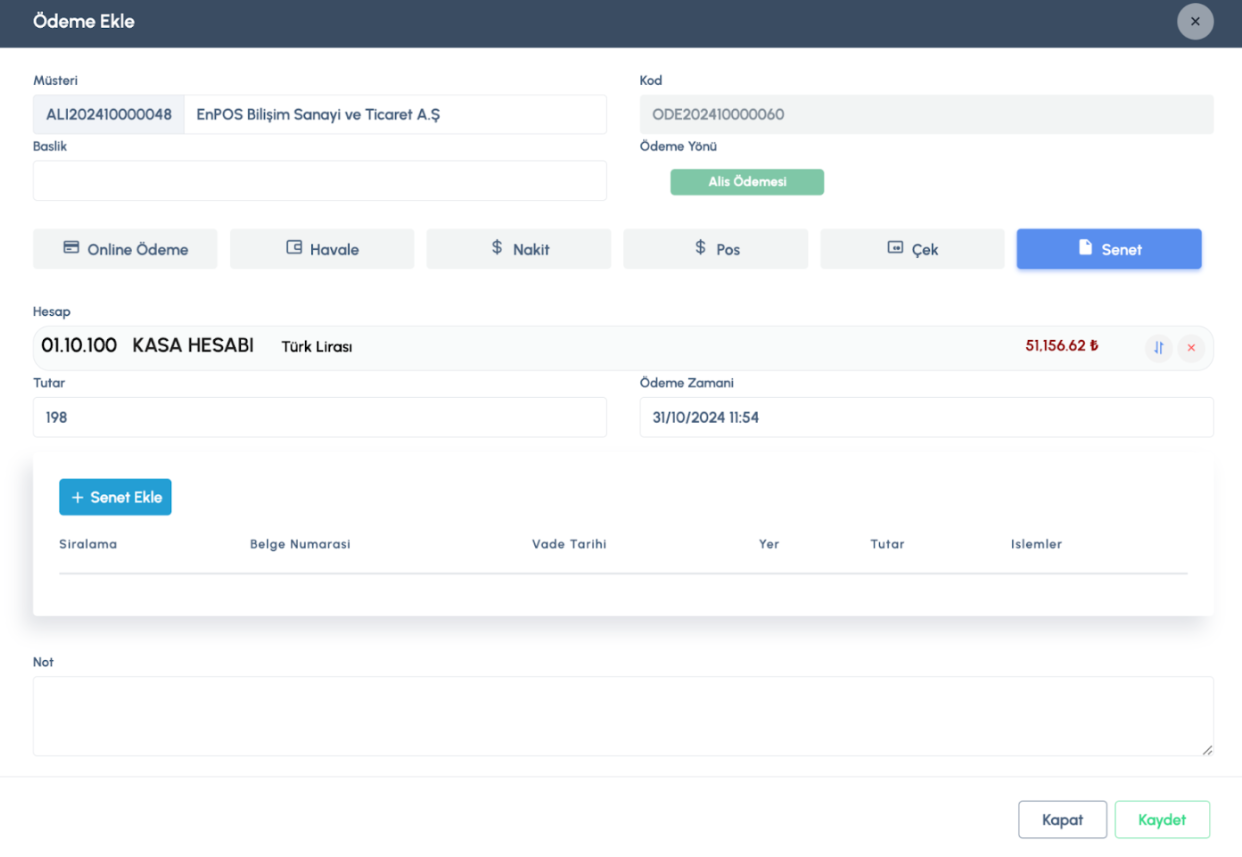Image resolution: width=1242 pixels, height=857 pixels.
Task: Click the swap account arrows icon
Action: (1158, 348)
